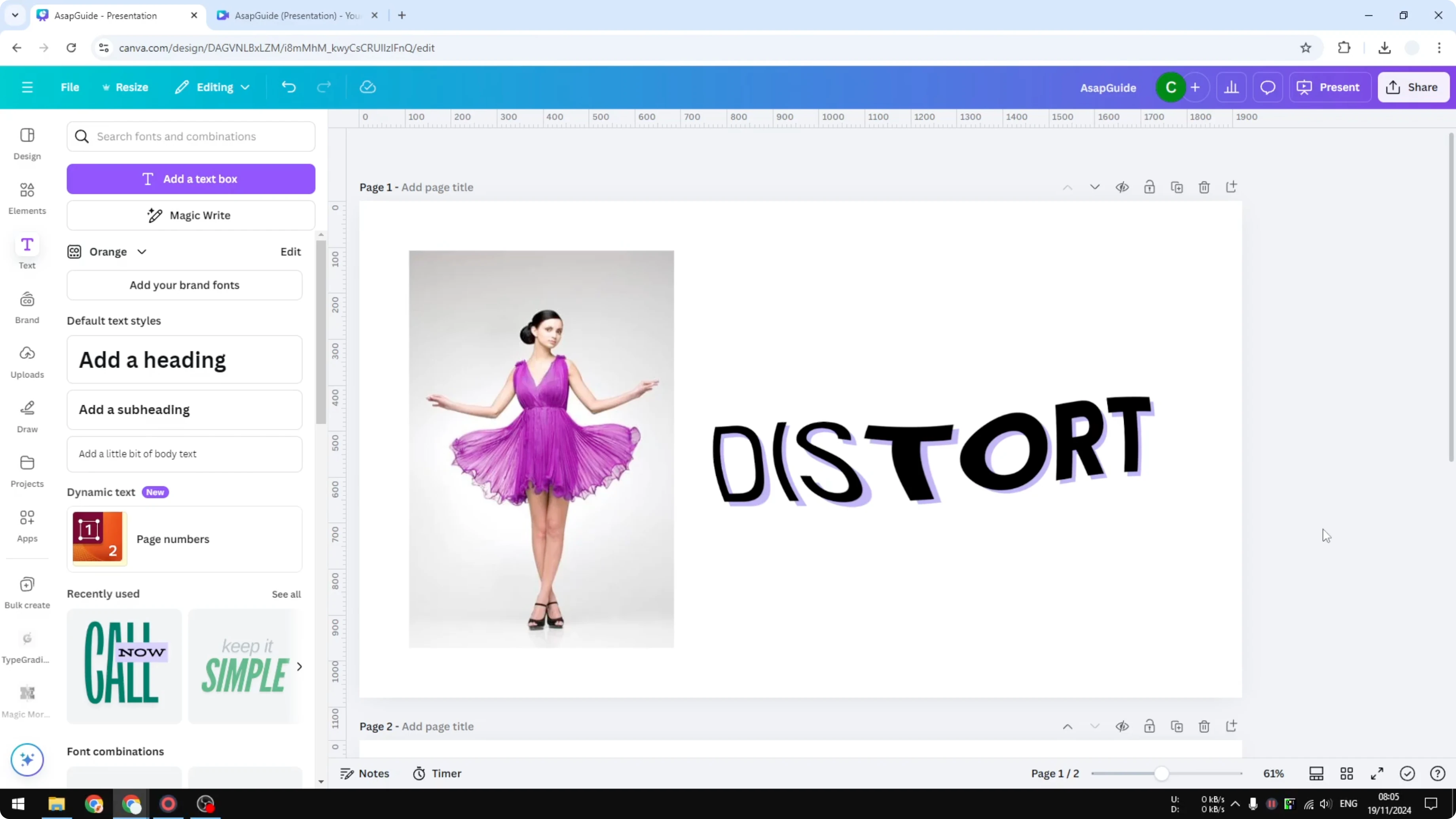Hide Page 1 using the eye icon
The height and width of the screenshot is (819, 1456).
click(1122, 187)
